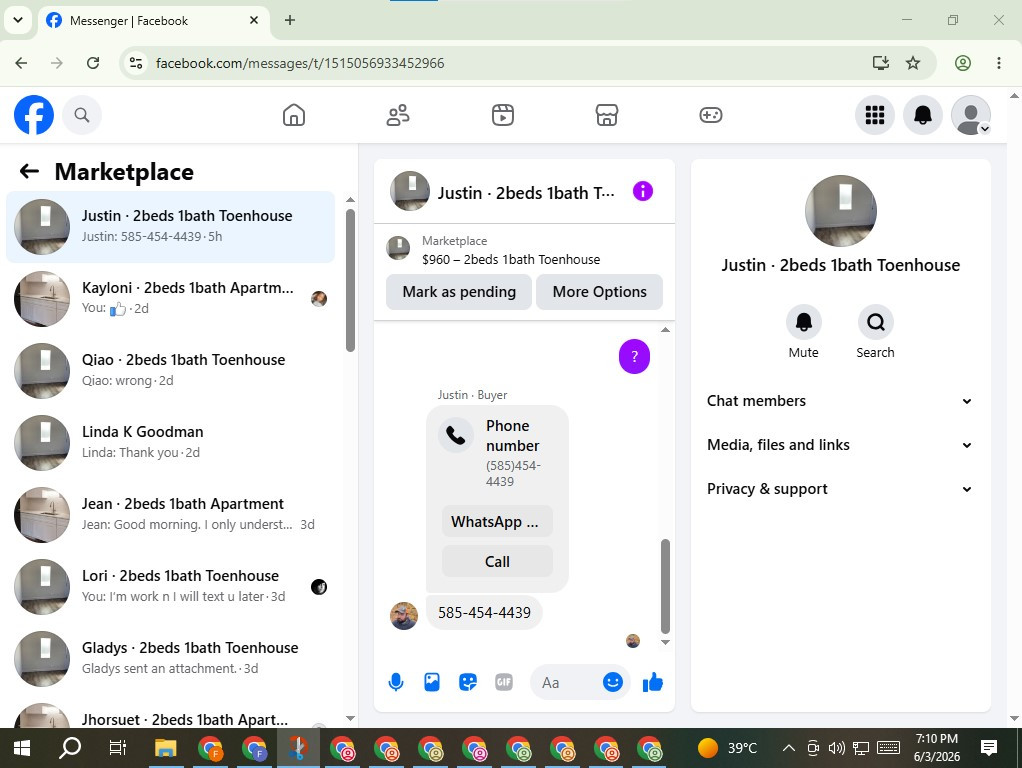1022x768 pixels.
Task: Bookmark this page with the star icon
Action: click(912, 63)
